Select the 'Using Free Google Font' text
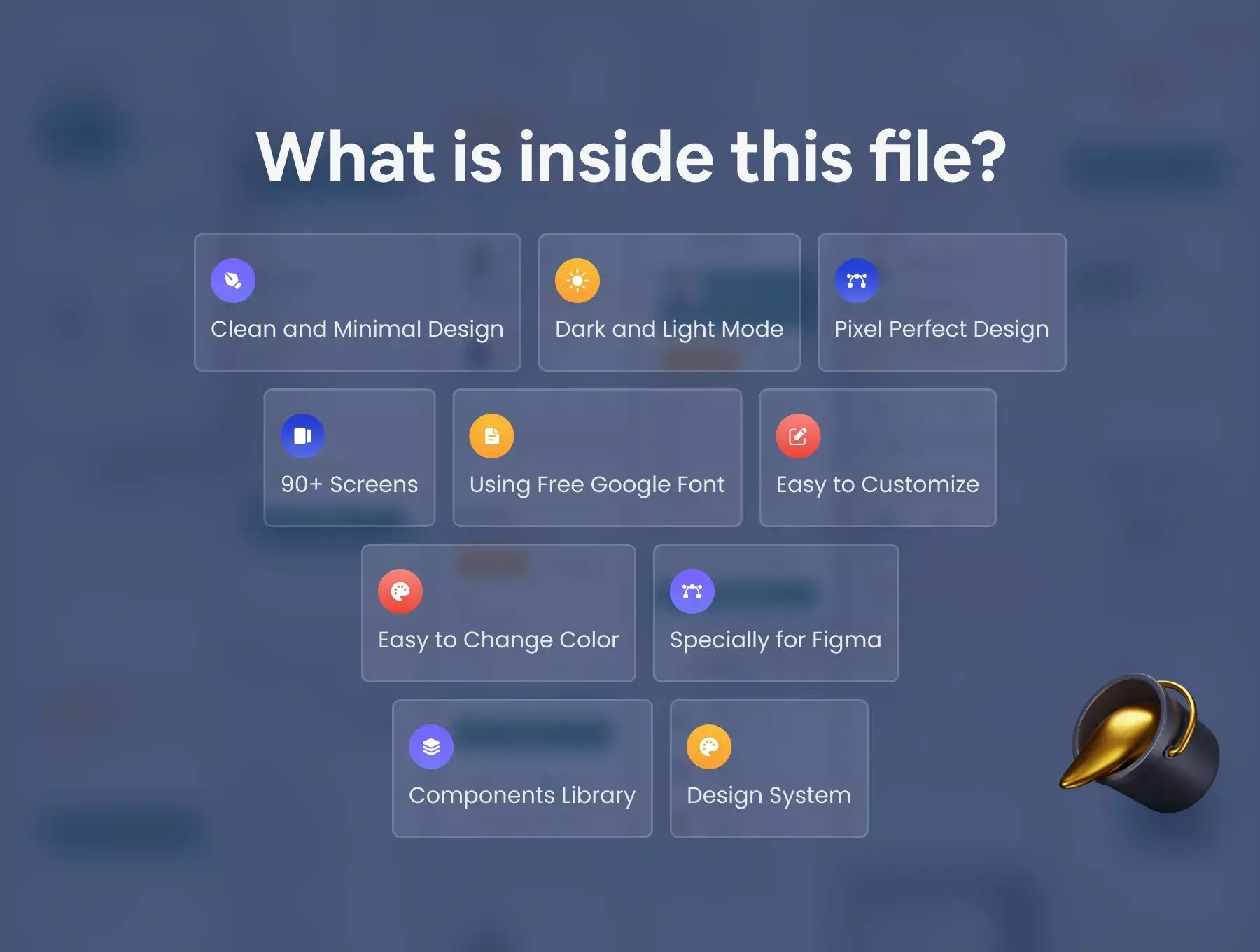Viewport: 1260px width, 952px height. 597,485
